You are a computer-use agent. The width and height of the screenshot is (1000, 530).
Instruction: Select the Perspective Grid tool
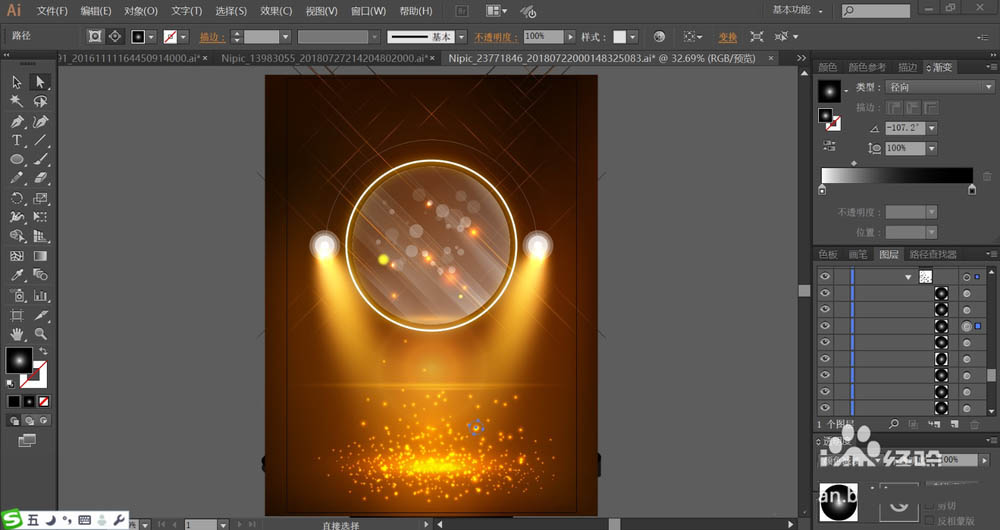(x=40, y=237)
